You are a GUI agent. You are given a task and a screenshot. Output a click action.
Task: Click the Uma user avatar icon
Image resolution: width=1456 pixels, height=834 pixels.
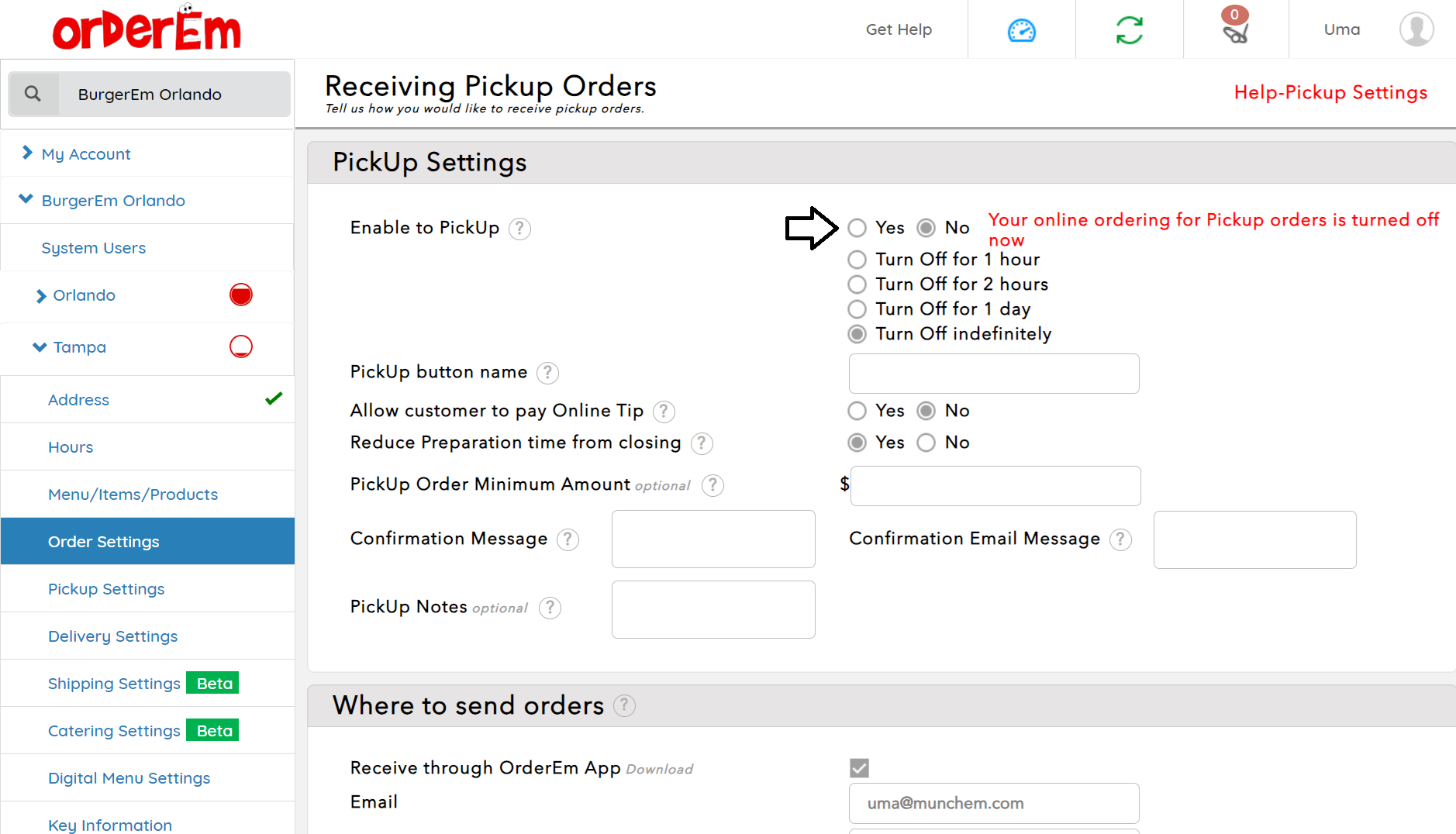tap(1416, 29)
